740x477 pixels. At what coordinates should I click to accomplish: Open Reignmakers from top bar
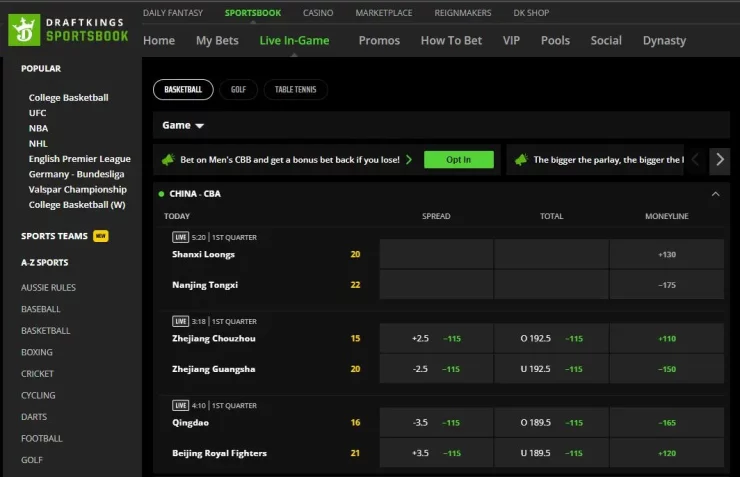[x=463, y=13]
